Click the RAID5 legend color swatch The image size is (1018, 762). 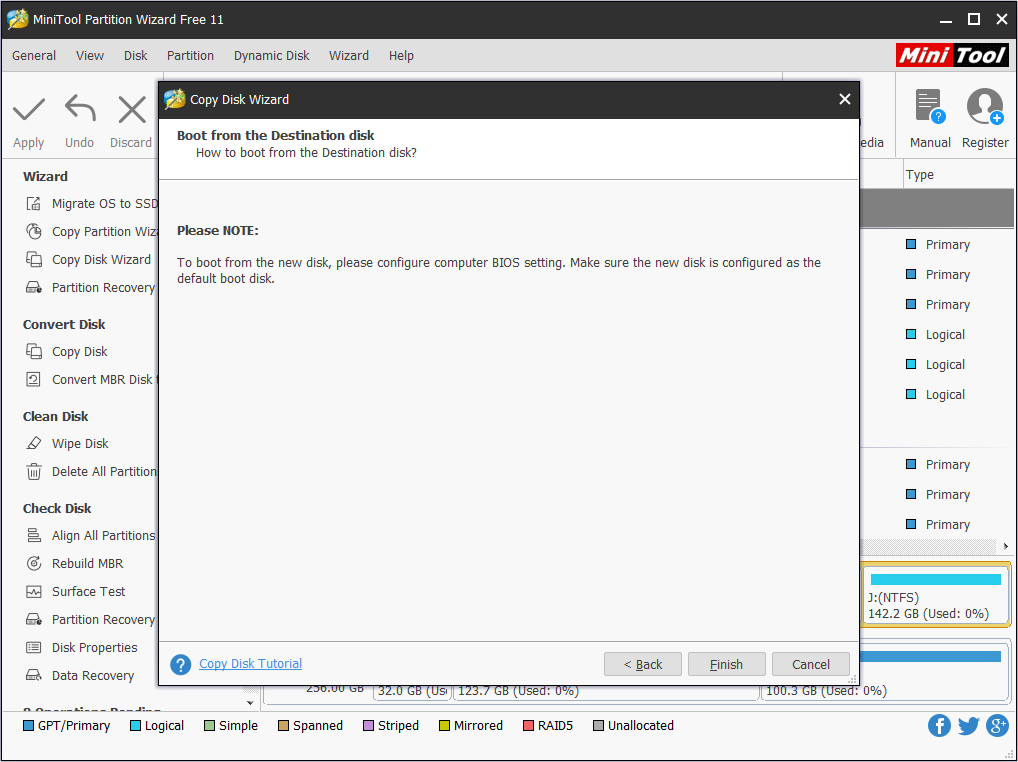click(528, 726)
